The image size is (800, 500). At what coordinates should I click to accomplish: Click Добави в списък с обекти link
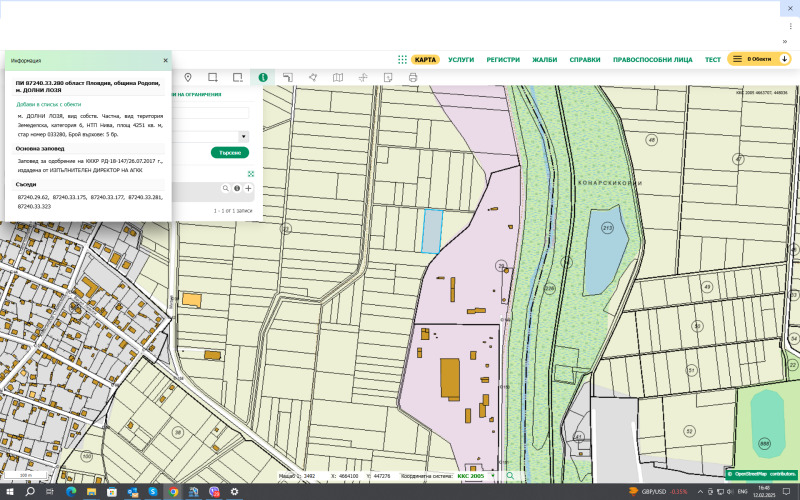pyautogui.click(x=48, y=103)
